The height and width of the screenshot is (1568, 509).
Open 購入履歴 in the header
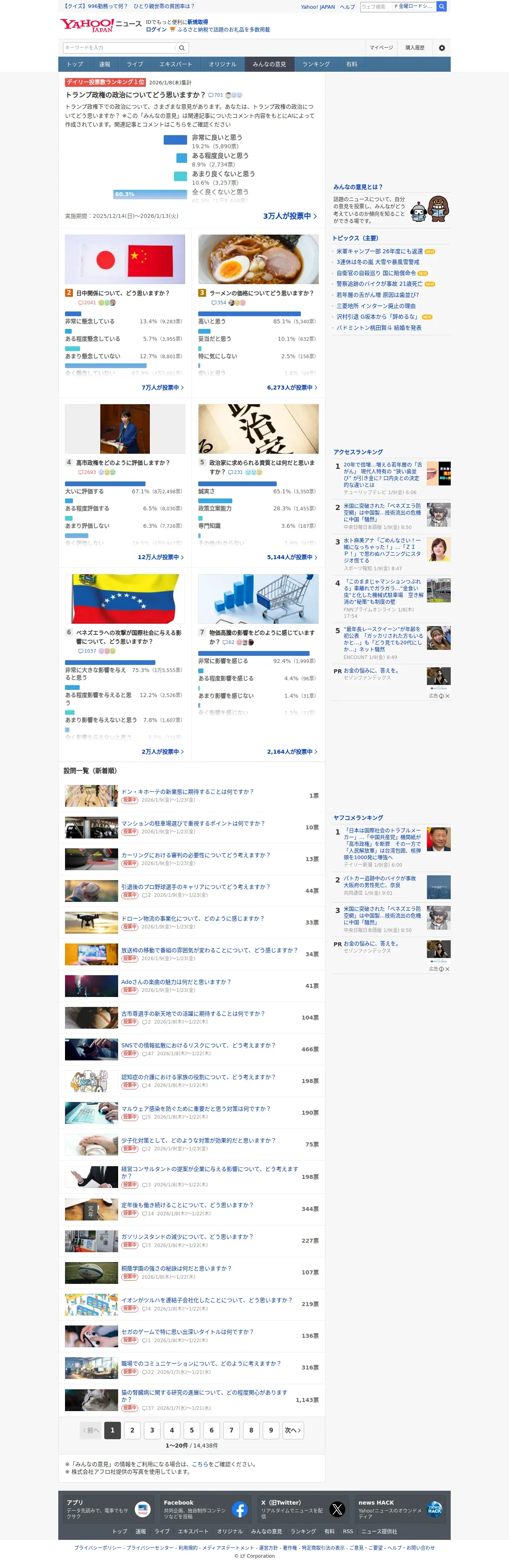coord(415,48)
